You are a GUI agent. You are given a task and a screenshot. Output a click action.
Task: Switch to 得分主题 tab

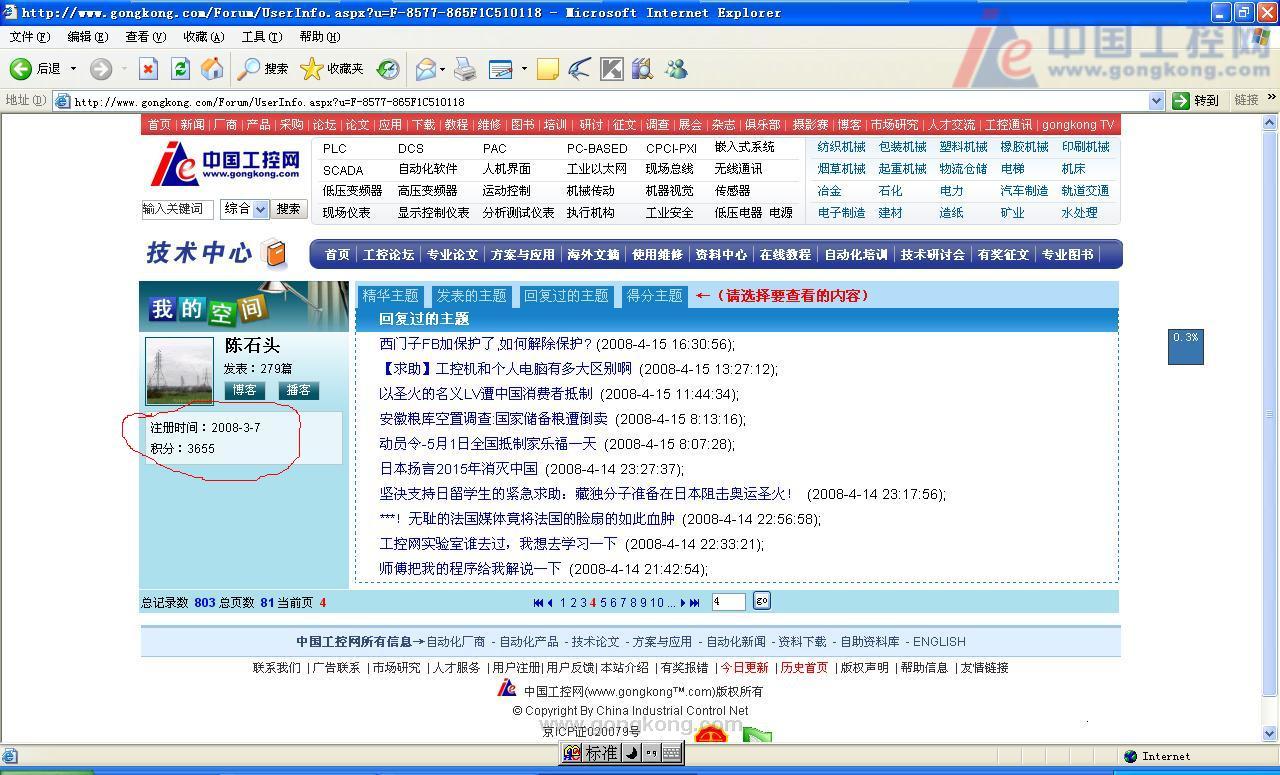[x=654, y=295]
